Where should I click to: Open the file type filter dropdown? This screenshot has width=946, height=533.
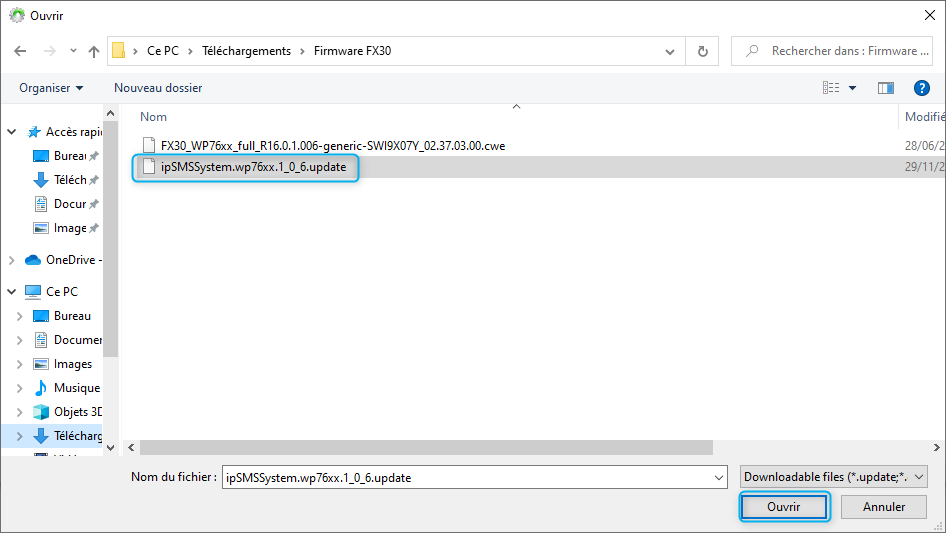pos(834,477)
